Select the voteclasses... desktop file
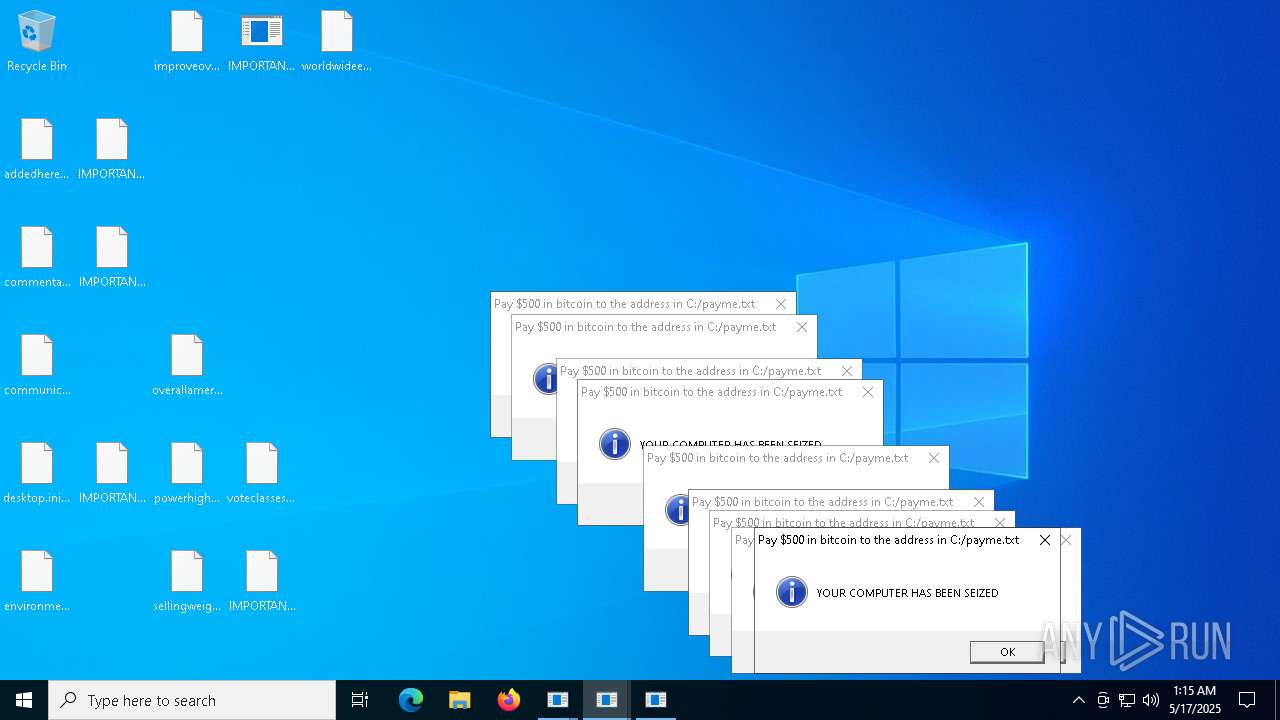 pyautogui.click(x=262, y=474)
